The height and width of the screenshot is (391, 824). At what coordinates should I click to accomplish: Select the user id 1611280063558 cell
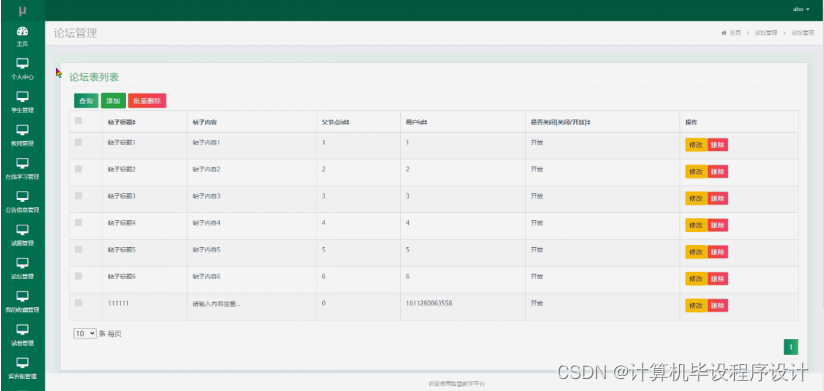[x=429, y=303]
